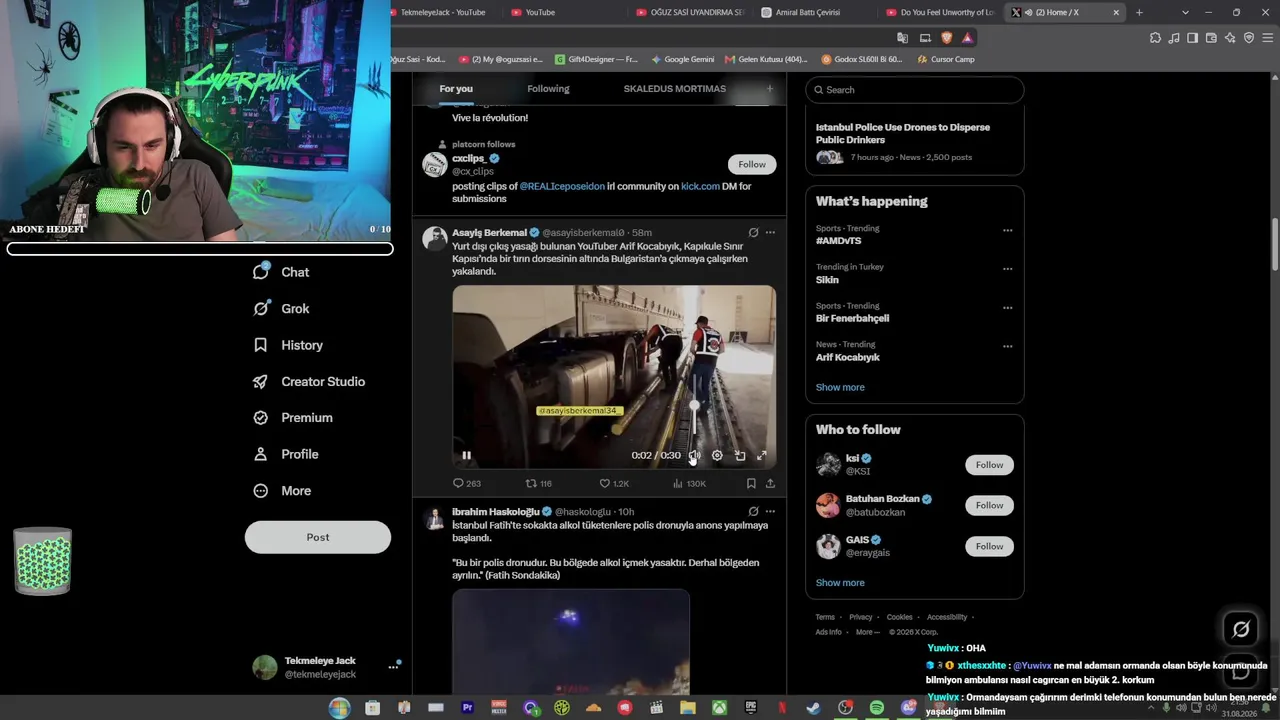This screenshot has height=720, width=1280.
Task: Open Spotify from the taskbar
Action: pyautogui.click(x=877, y=708)
